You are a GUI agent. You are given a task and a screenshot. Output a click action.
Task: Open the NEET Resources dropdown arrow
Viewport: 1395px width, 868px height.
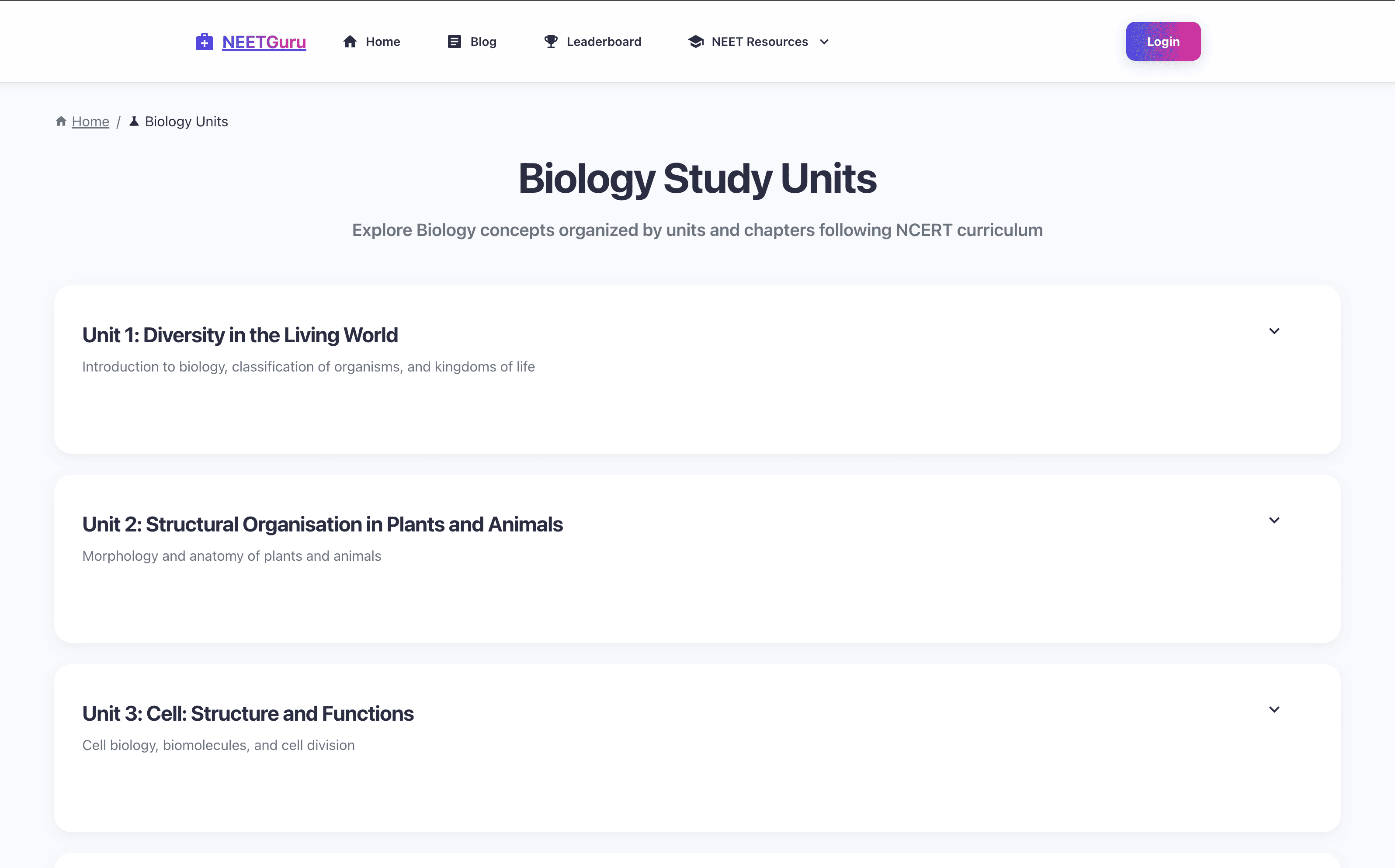[x=824, y=42]
